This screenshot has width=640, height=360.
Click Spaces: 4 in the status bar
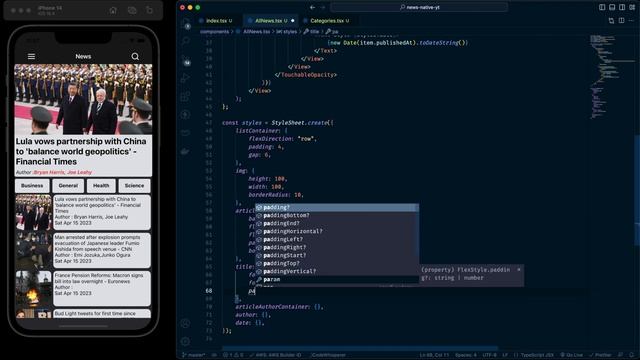(466, 355)
